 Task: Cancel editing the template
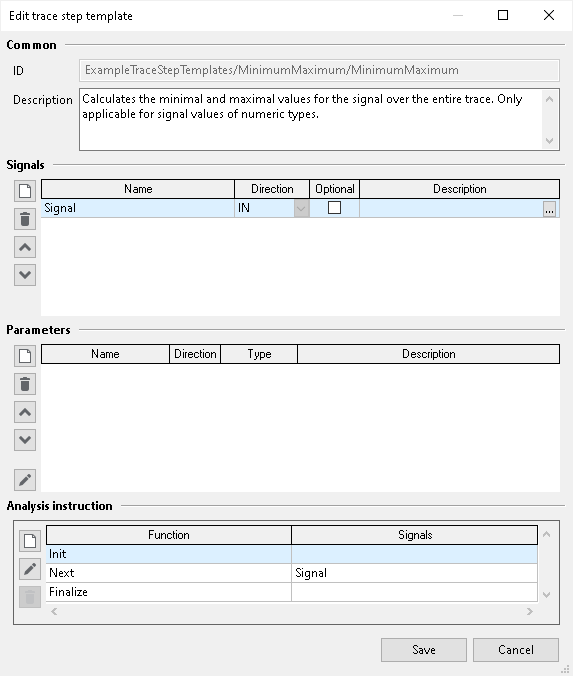click(516, 650)
